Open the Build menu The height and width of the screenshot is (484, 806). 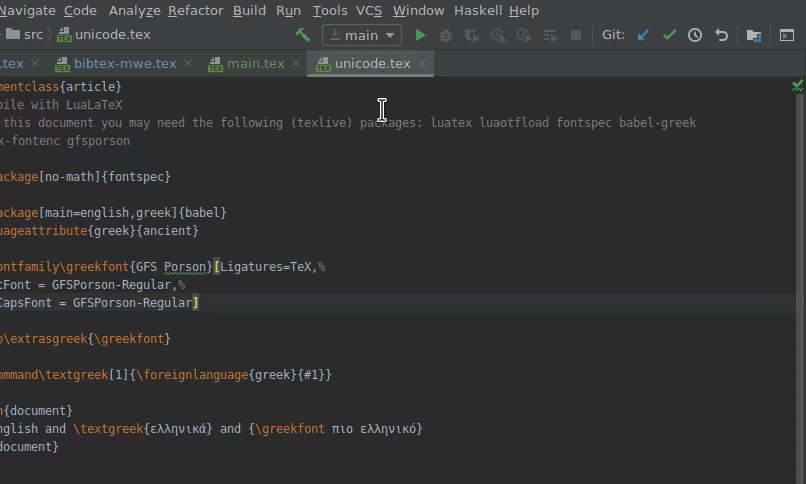click(x=249, y=10)
